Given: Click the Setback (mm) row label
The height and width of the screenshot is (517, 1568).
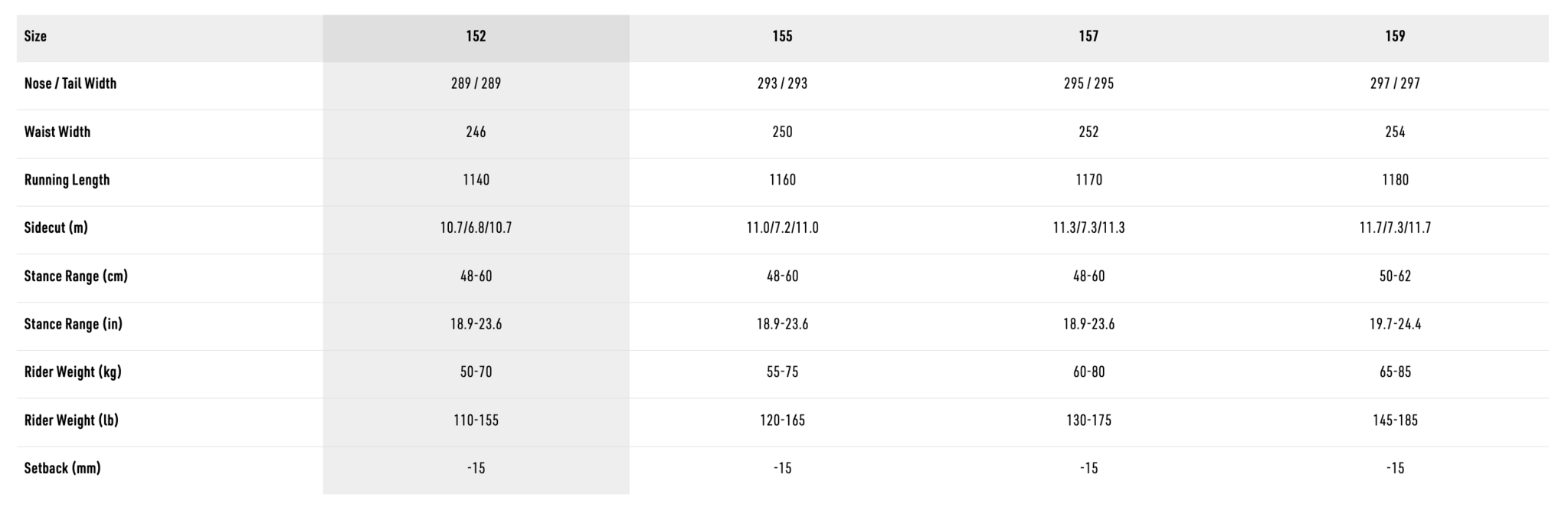Looking at the screenshot, I should click(x=62, y=468).
